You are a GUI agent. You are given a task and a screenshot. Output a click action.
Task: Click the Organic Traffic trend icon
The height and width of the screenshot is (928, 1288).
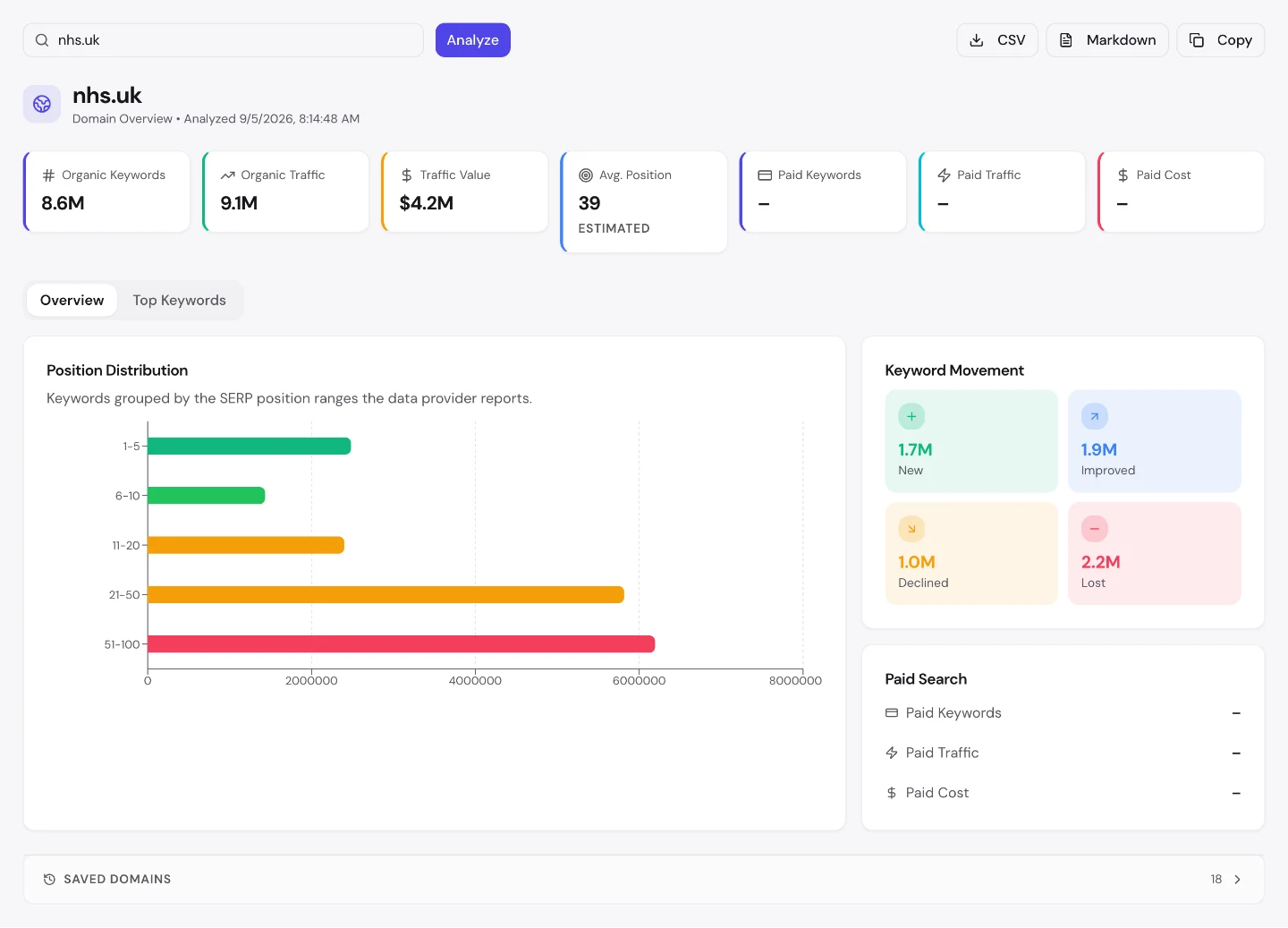point(228,175)
